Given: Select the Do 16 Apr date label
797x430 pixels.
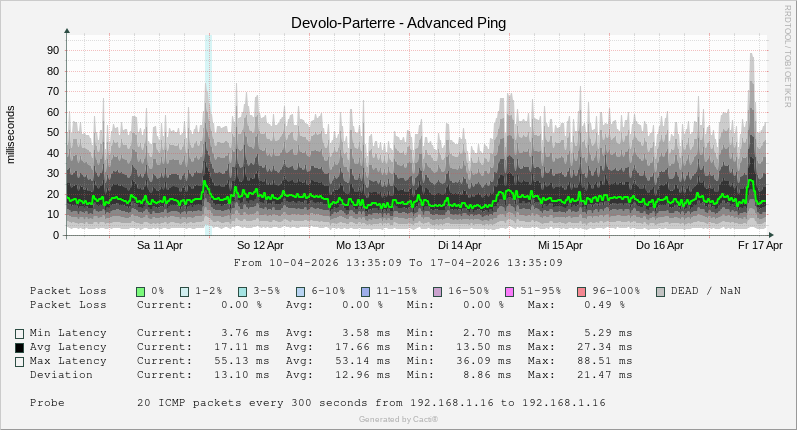Looking at the screenshot, I should point(660,245).
